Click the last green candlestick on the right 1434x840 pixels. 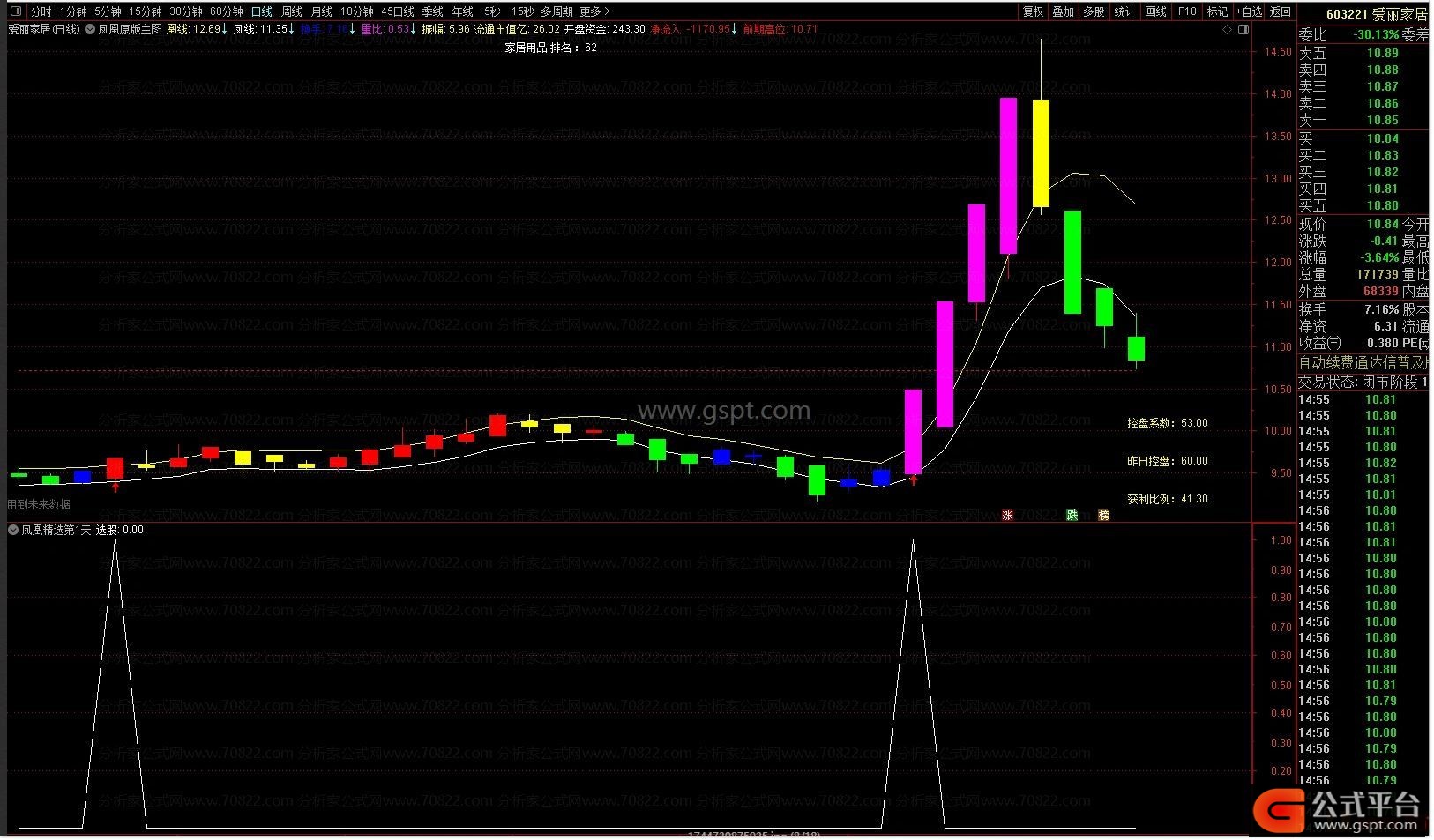(x=1136, y=348)
